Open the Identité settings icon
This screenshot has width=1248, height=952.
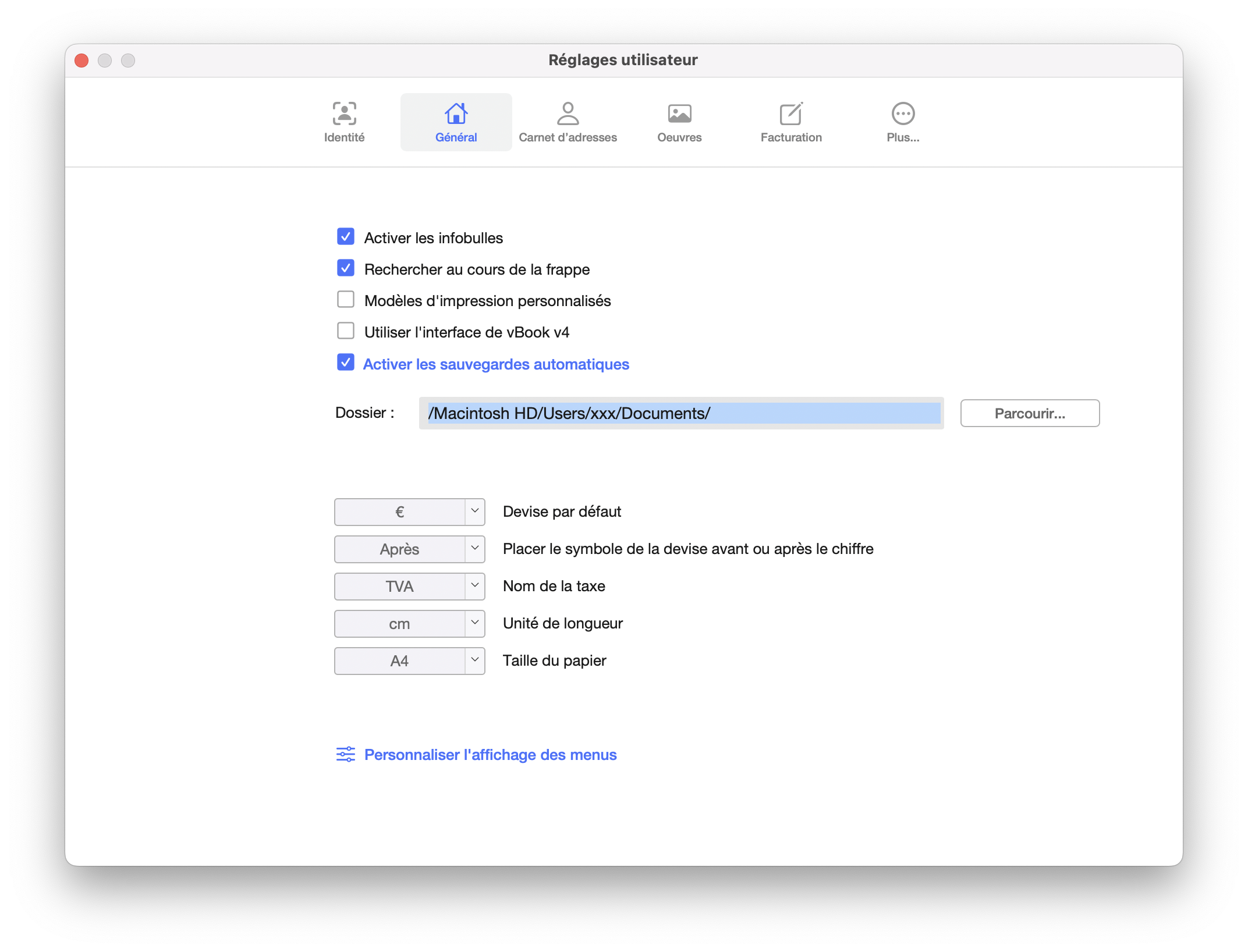pos(344,113)
